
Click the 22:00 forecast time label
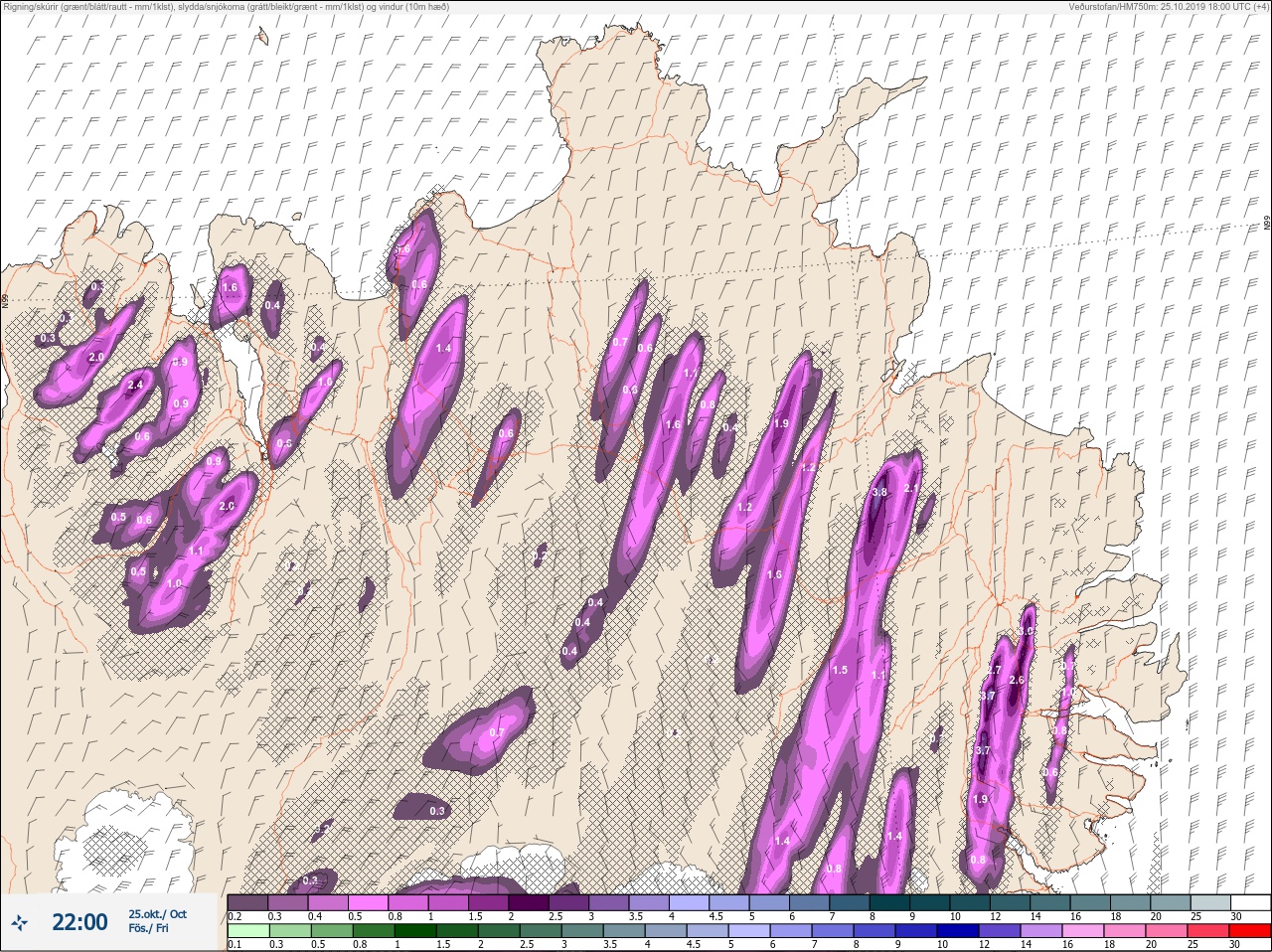[79, 923]
